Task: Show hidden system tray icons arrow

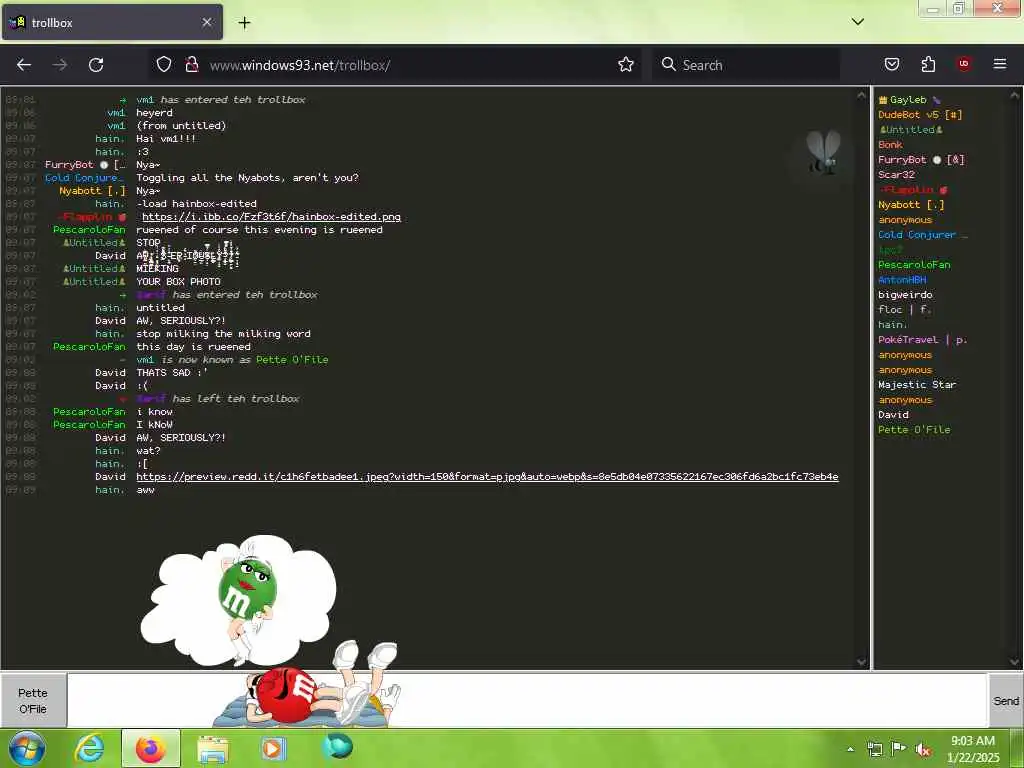Action: [850, 750]
